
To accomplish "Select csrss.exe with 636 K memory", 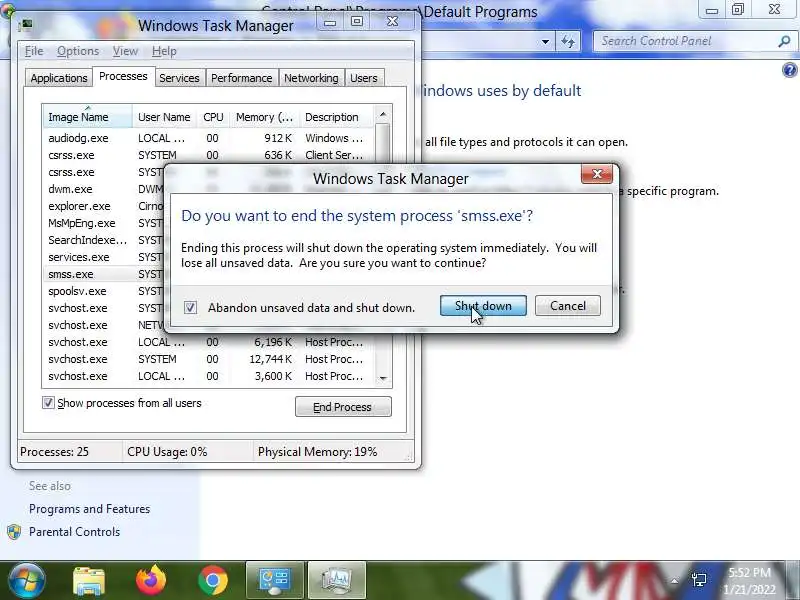I will point(208,155).
